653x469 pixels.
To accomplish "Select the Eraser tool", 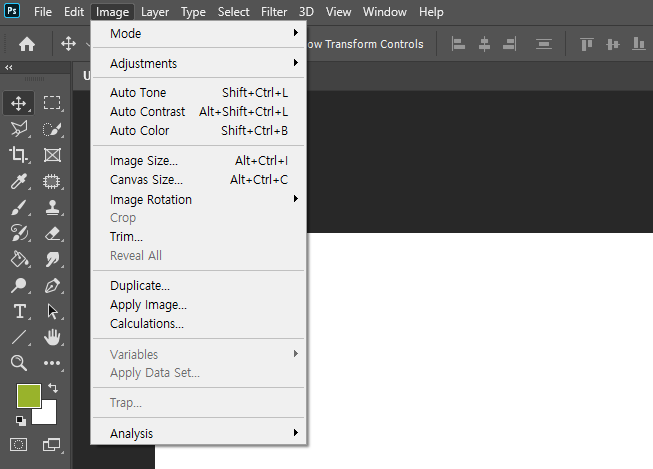I will pos(52,233).
